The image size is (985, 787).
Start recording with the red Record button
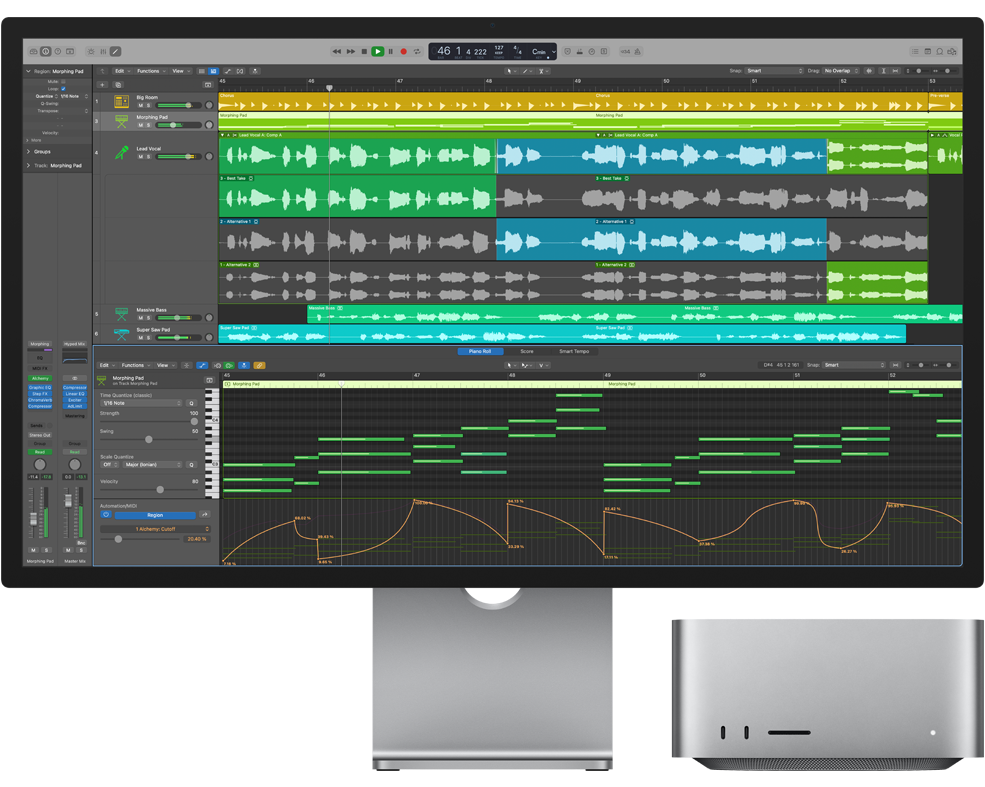404,52
